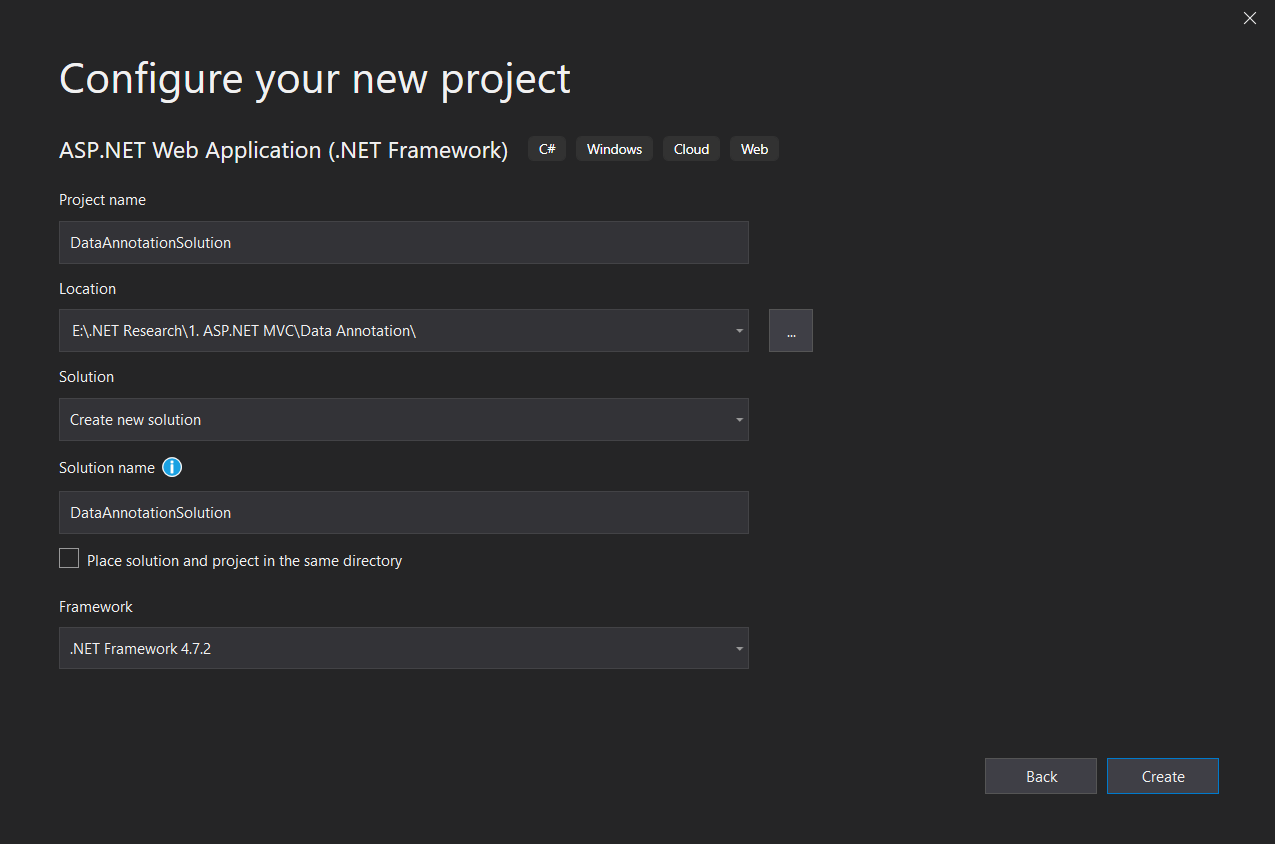Open the Framework version dropdown
The height and width of the screenshot is (844, 1275).
pyautogui.click(x=739, y=648)
